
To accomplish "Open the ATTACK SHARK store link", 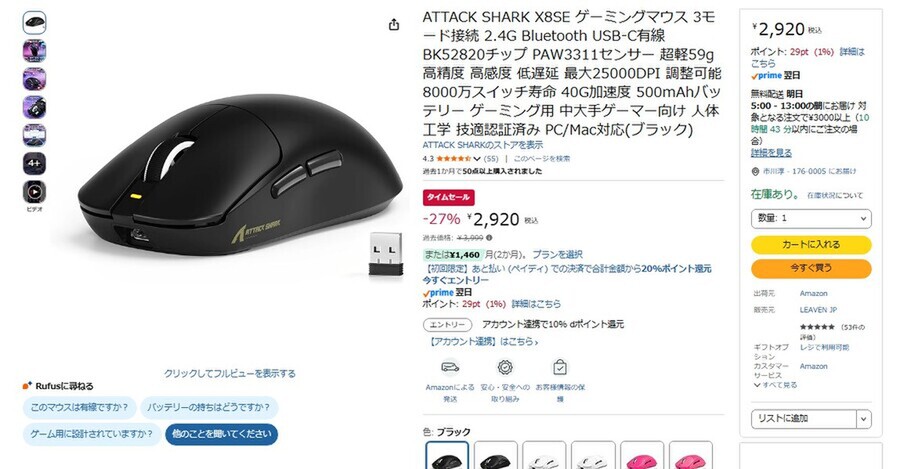I will tap(483, 145).
